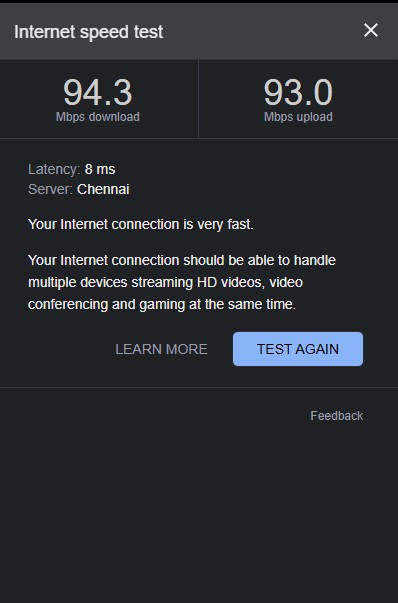Click the paragraph about multiple devices streaming
398x603 pixels.
click(x=182, y=282)
